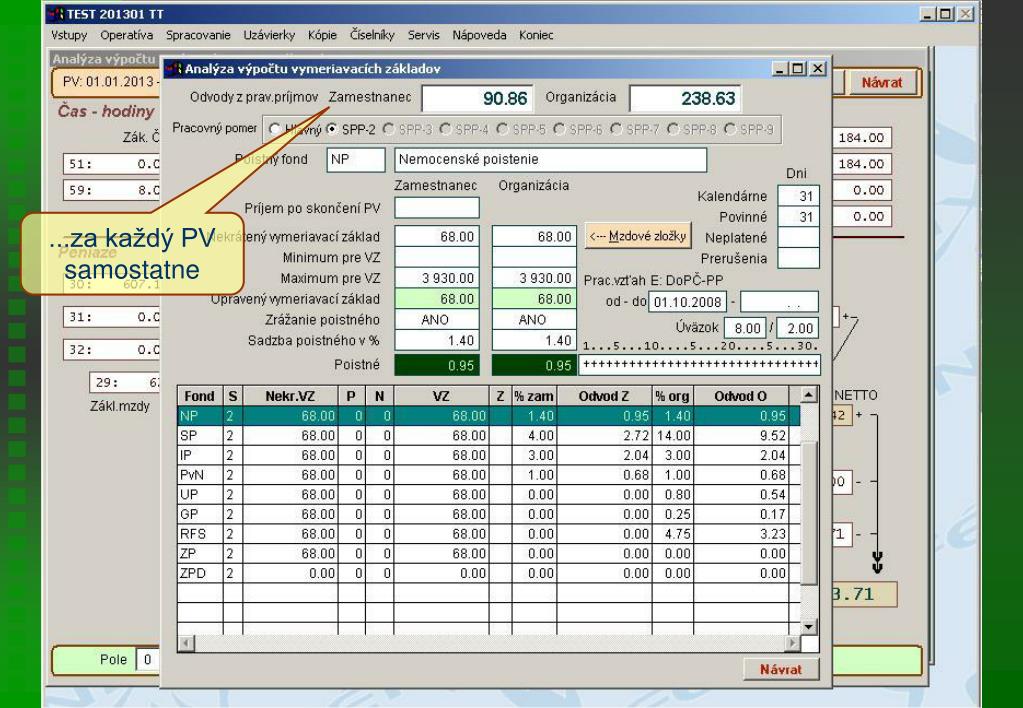The width and height of the screenshot is (1023, 708).
Task: Click the empty end date field
Action: (779, 302)
